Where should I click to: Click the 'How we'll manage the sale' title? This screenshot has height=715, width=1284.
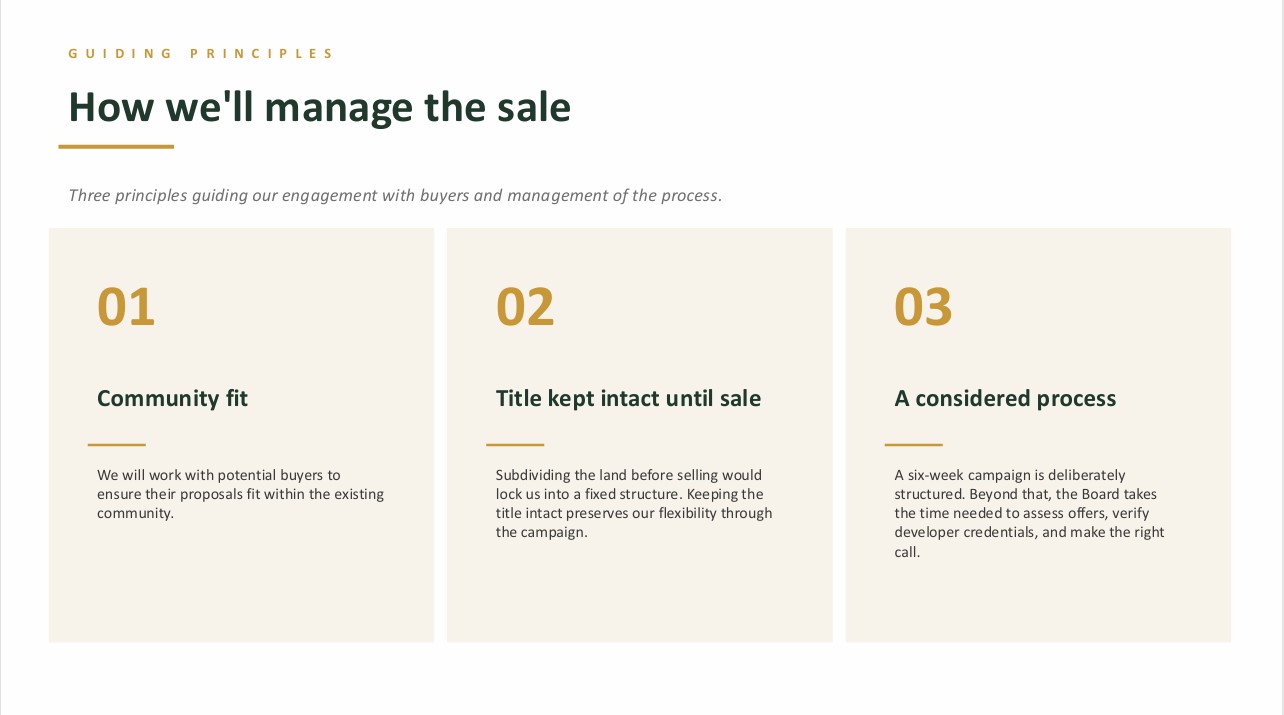point(319,107)
